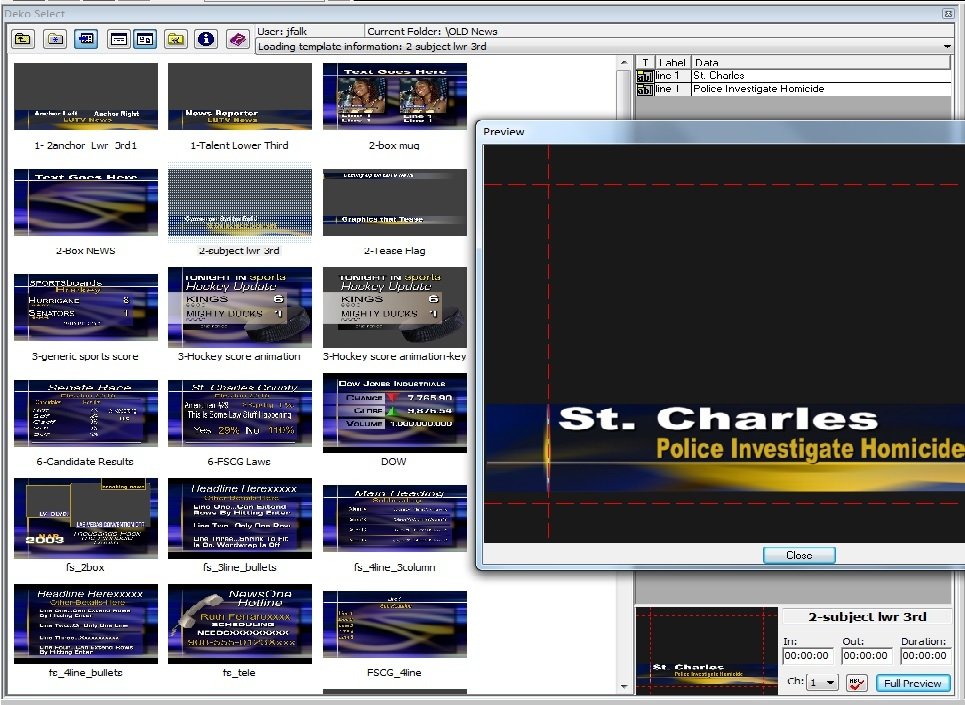The image size is (965, 705).
Task: Click the Police Investigate Homicide data cell
Action: [x=822, y=89]
